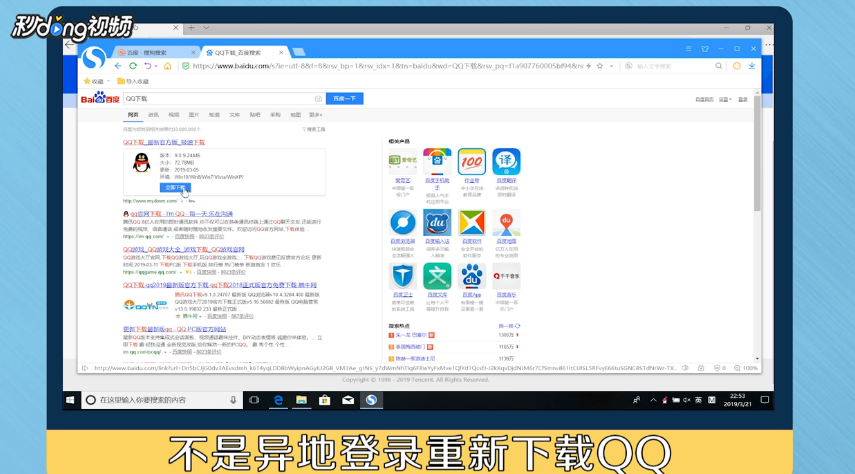Open the 百度手机助手 product icon
The image size is (855, 474).
point(437,161)
